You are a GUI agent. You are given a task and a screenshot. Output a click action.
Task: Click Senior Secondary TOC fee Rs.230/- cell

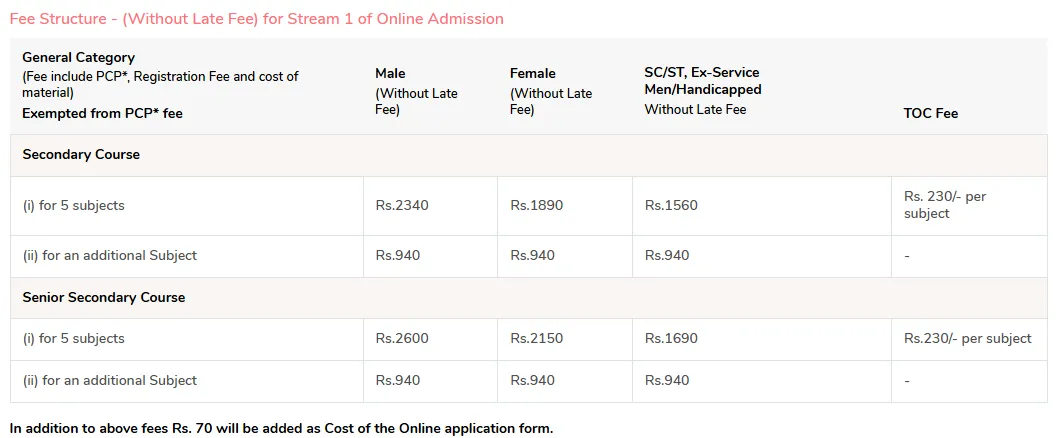(967, 338)
